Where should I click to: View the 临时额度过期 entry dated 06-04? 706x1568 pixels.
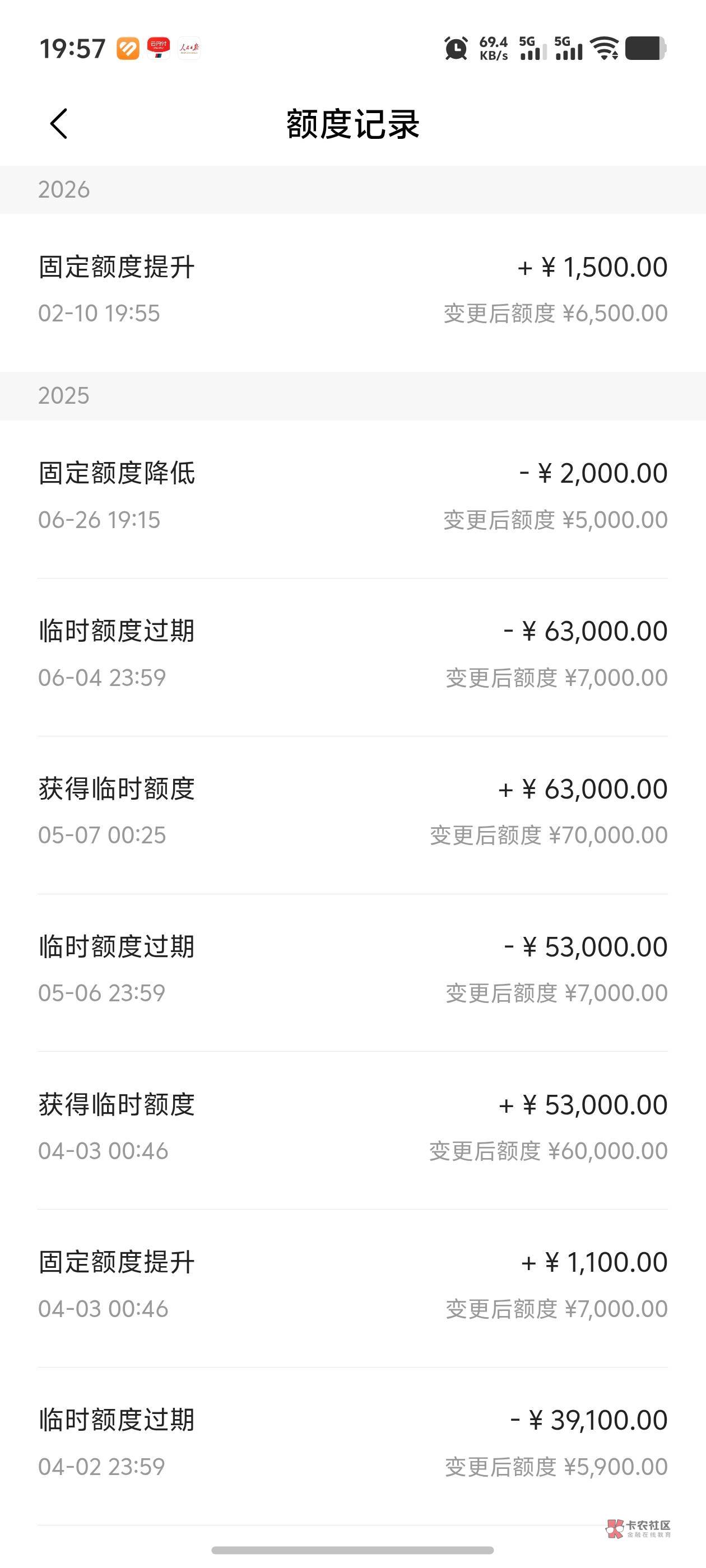pyautogui.click(x=352, y=653)
